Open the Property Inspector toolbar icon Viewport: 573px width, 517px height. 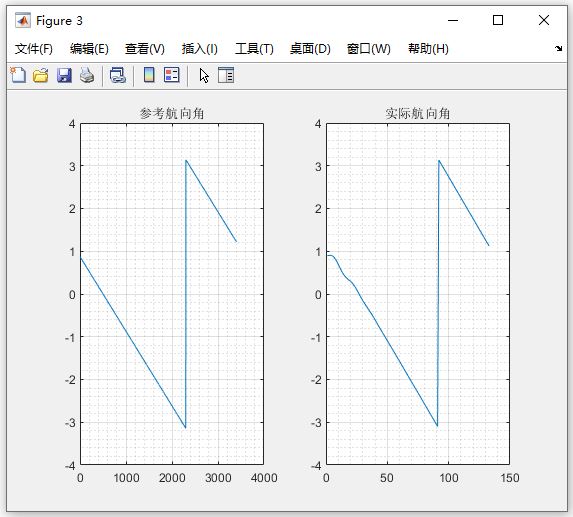coord(226,75)
